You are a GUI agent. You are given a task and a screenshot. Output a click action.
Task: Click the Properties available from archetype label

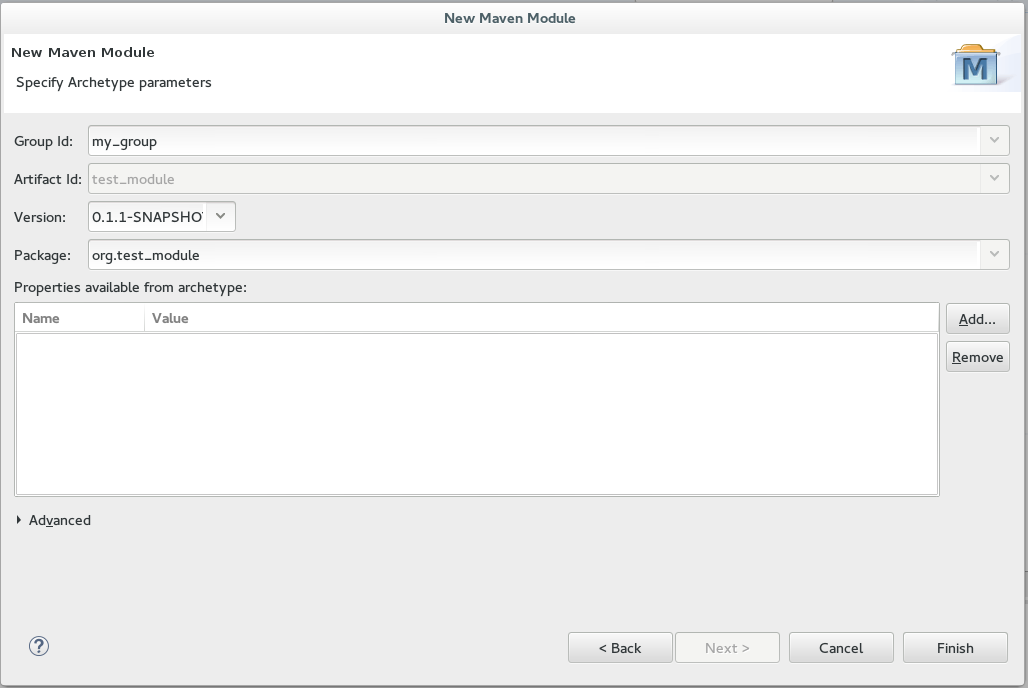130,287
